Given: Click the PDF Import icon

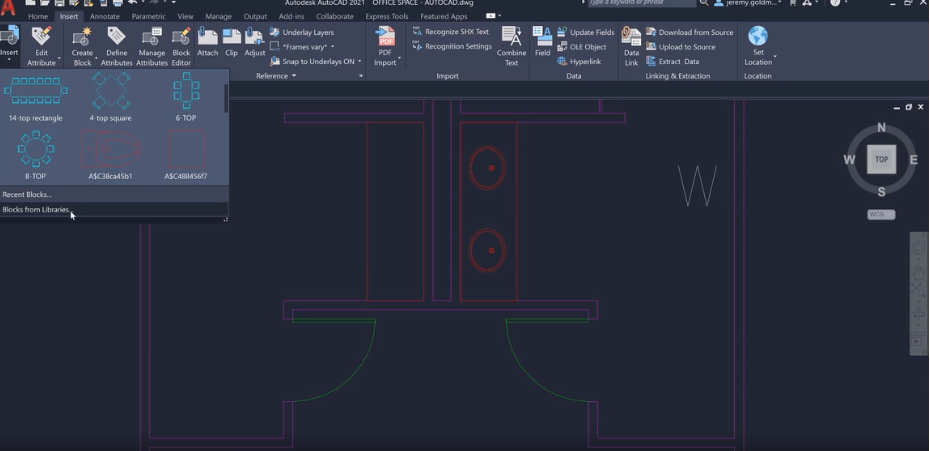Looking at the screenshot, I should [385, 37].
